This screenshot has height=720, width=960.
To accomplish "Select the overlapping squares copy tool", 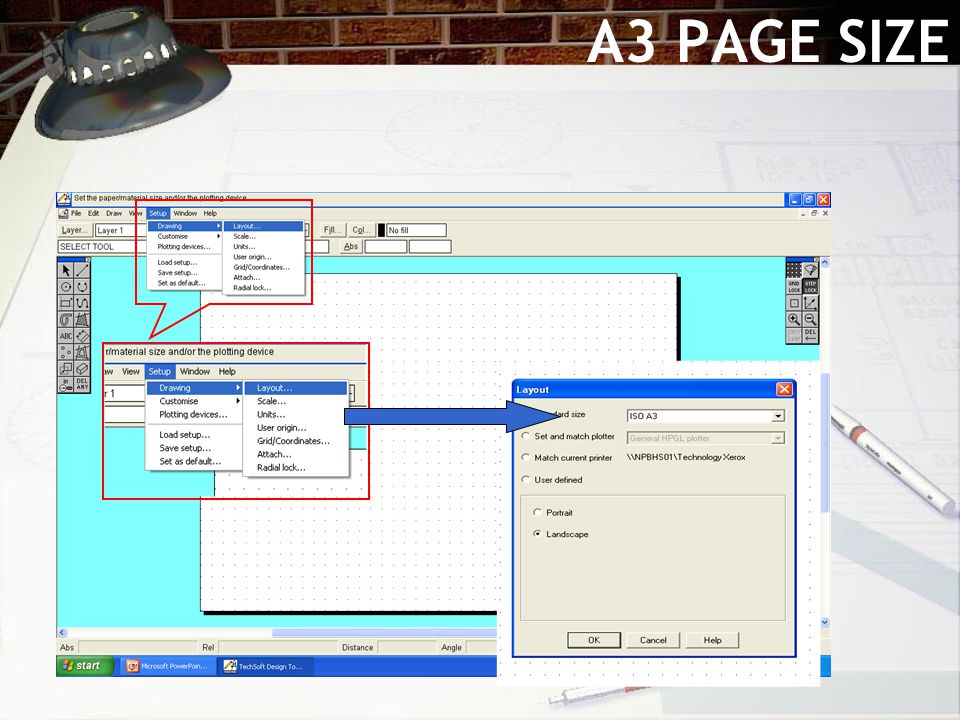I will click(66, 368).
